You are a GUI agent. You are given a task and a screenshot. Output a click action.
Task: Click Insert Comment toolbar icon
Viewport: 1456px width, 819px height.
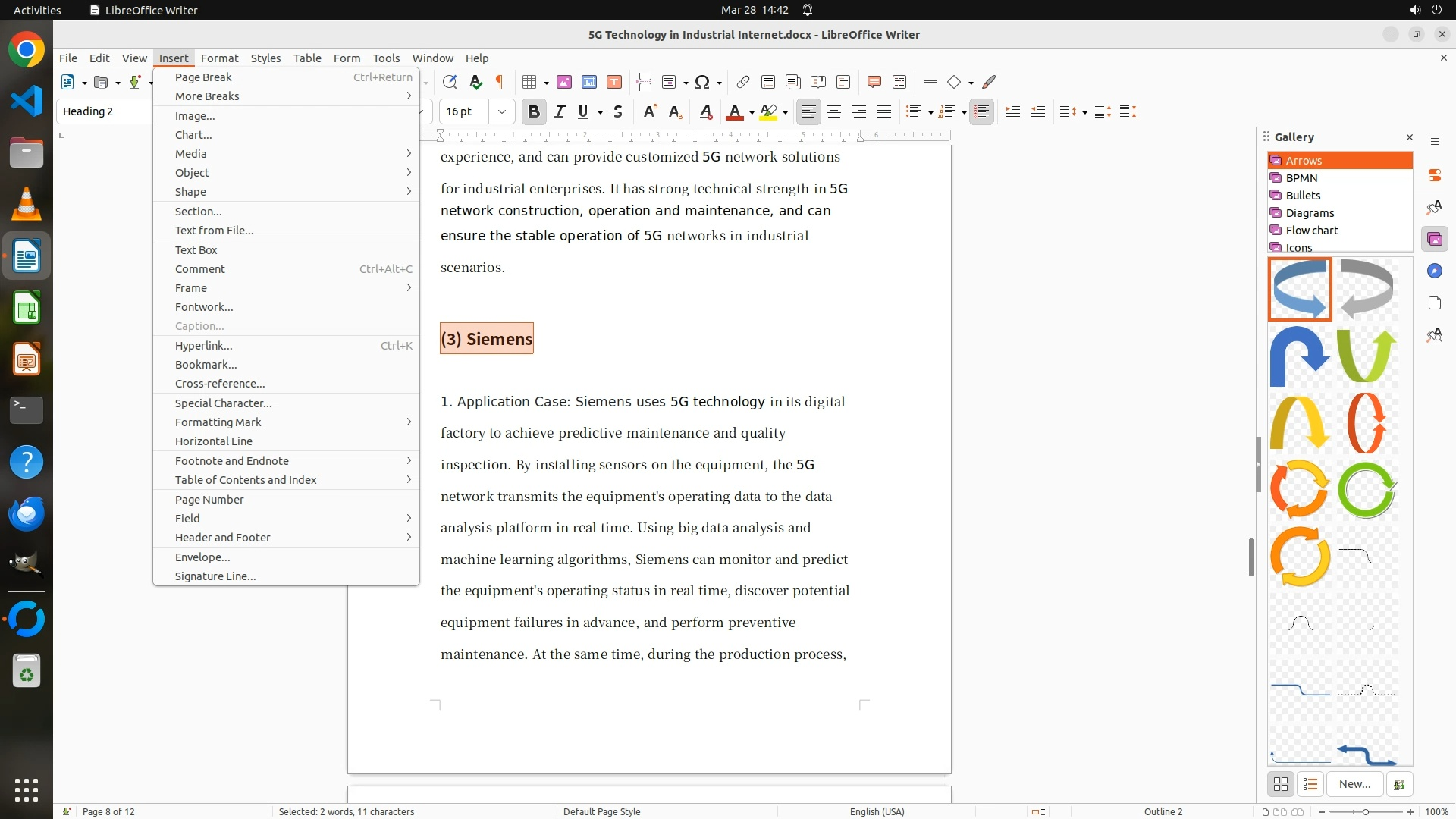click(x=874, y=82)
